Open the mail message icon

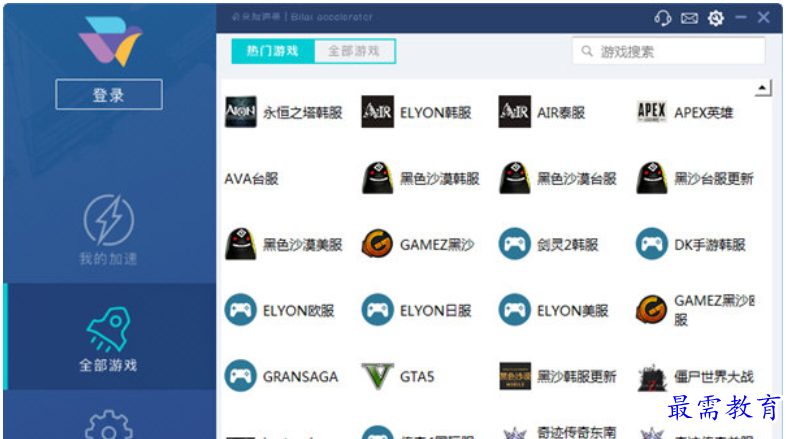click(x=689, y=19)
